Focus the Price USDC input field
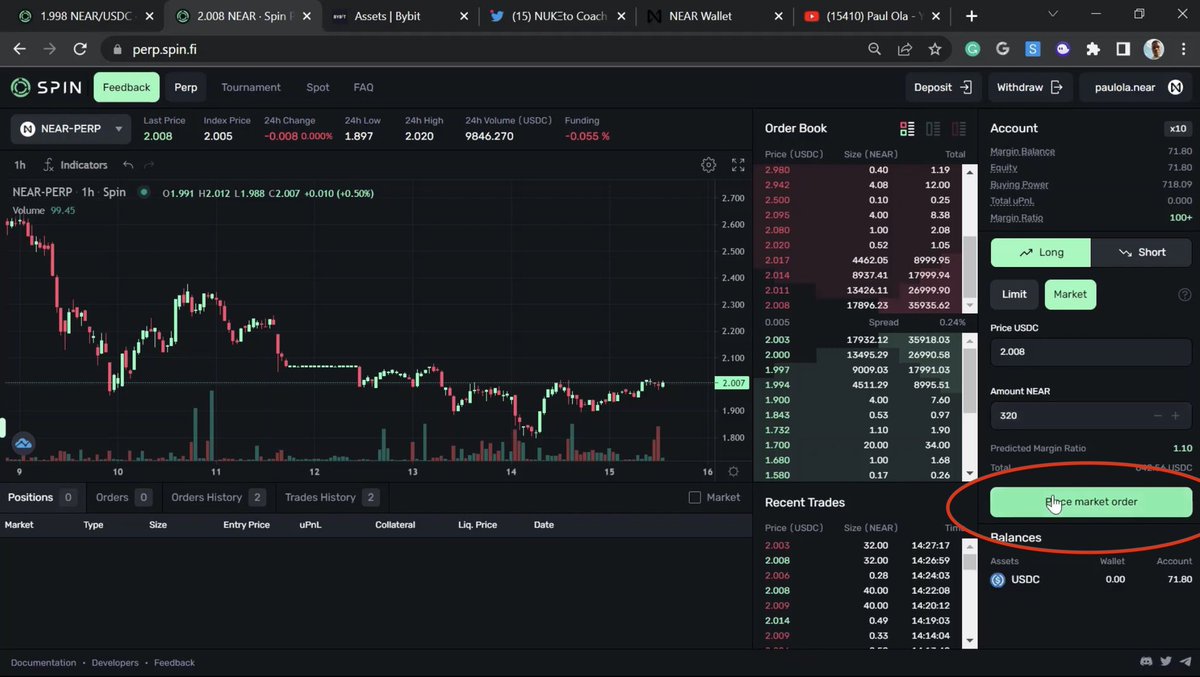This screenshot has width=1200, height=677. [1091, 352]
